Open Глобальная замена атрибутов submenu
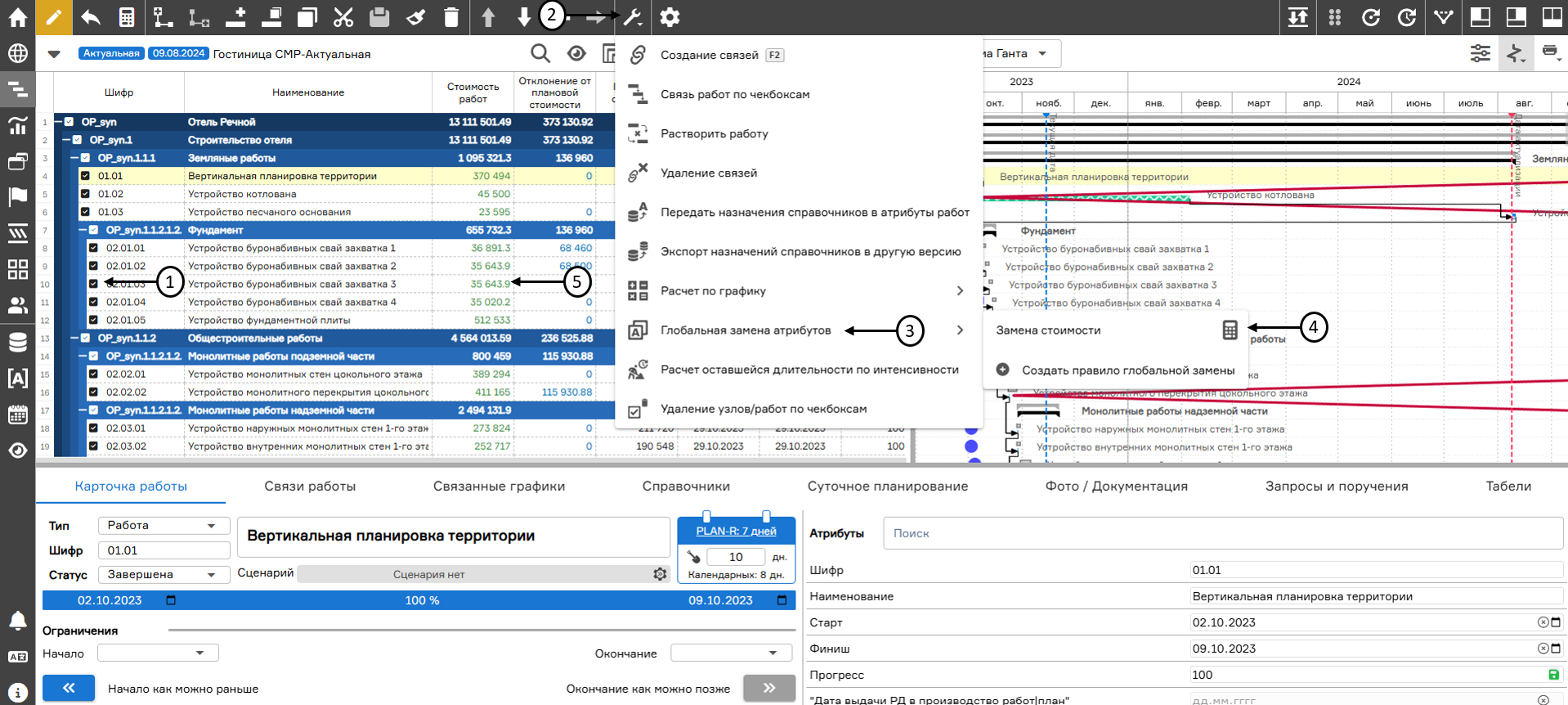The image size is (1568, 705). click(799, 330)
